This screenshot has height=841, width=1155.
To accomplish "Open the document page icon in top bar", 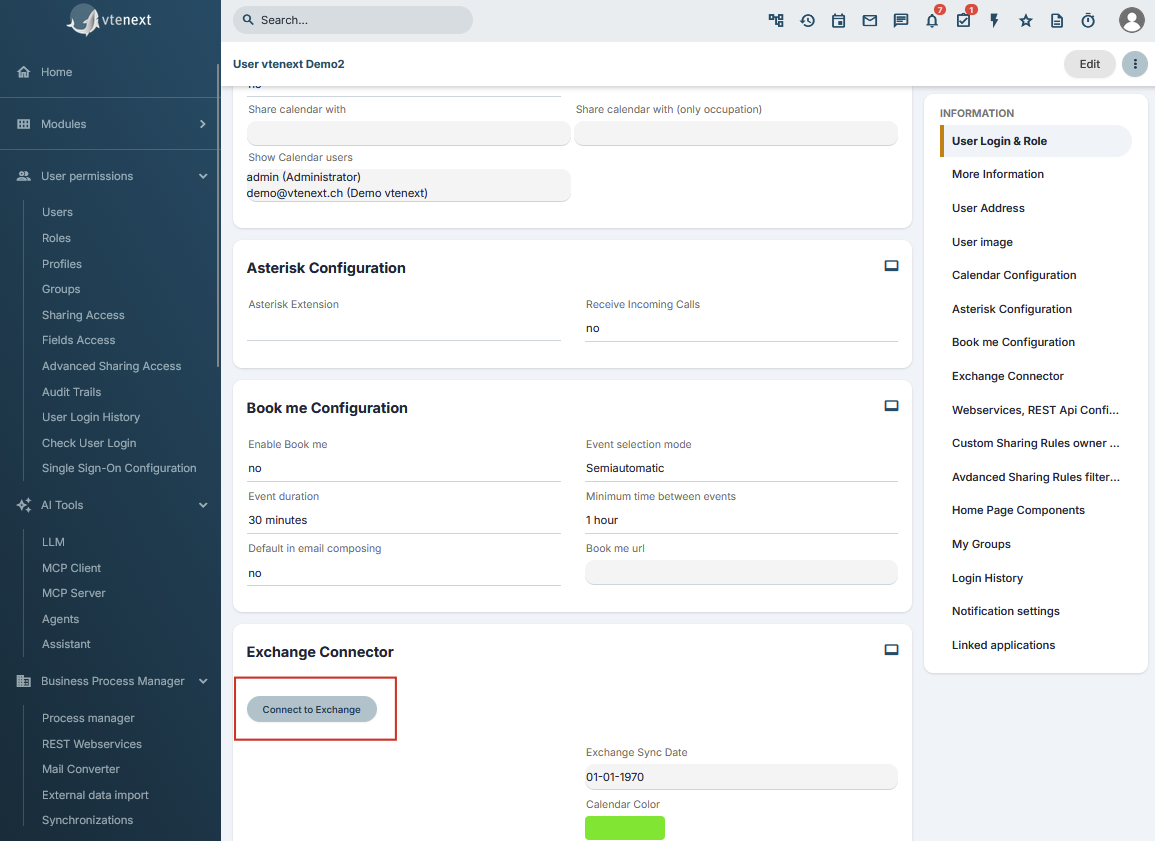I will coord(1057,21).
